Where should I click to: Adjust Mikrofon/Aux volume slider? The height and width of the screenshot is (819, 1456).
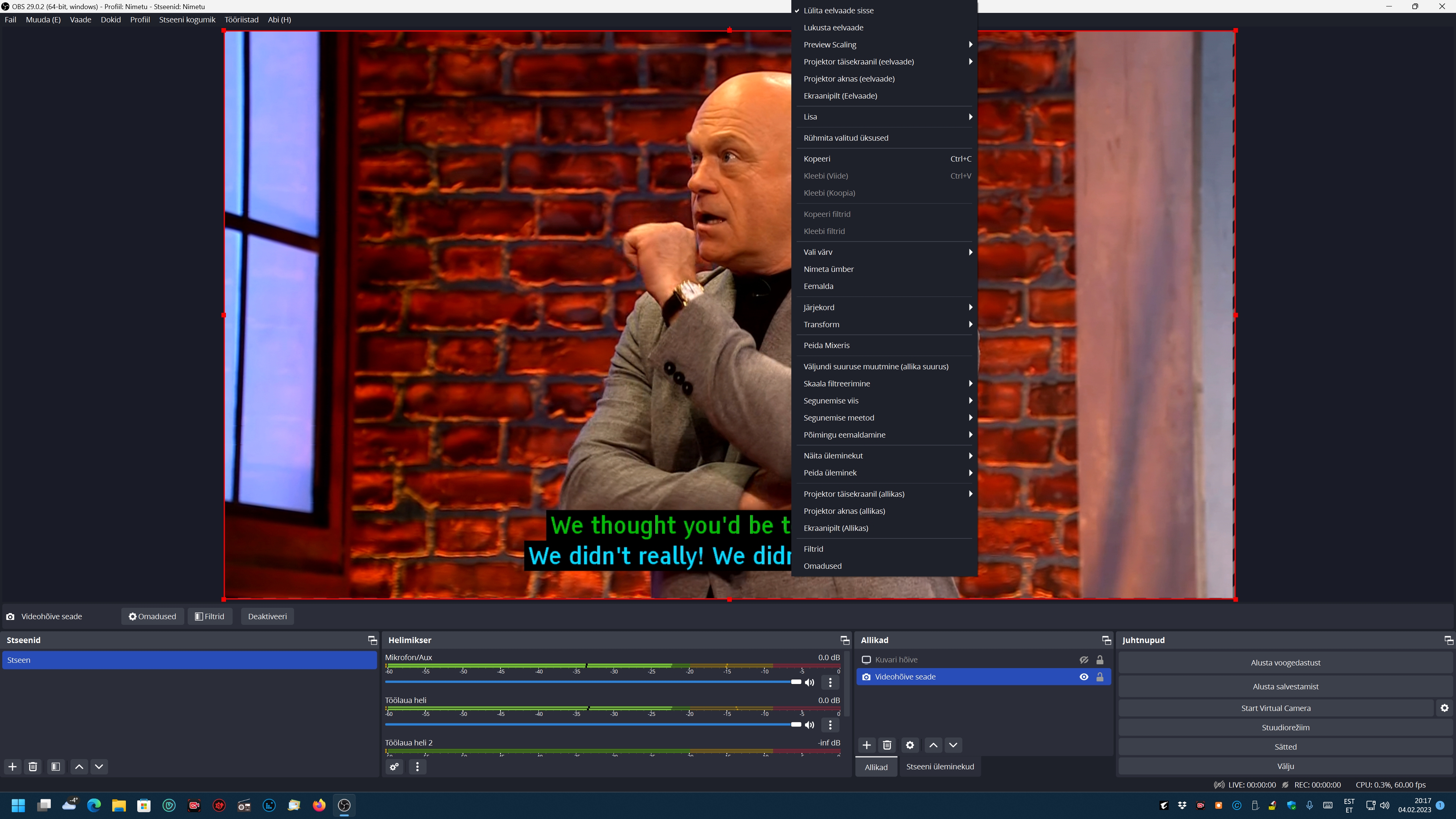coord(593,682)
